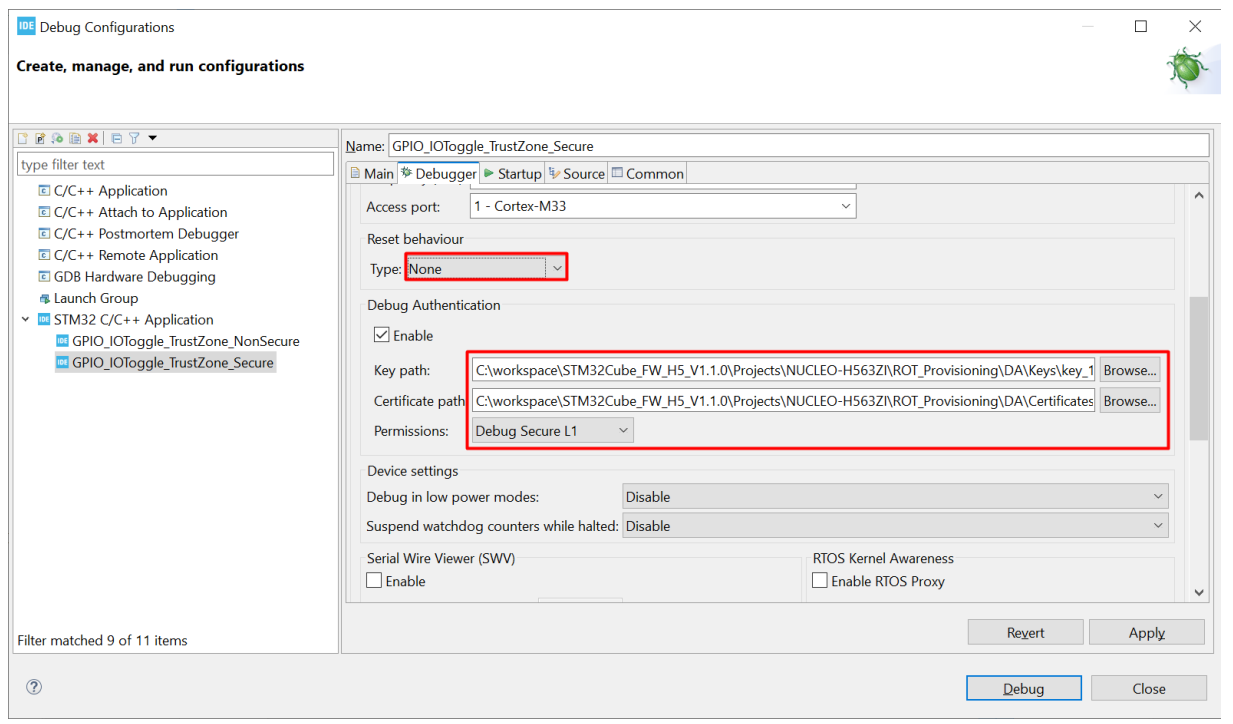Create a new launch configuration
Screen dimensions: 1233x724
(x=23, y=138)
